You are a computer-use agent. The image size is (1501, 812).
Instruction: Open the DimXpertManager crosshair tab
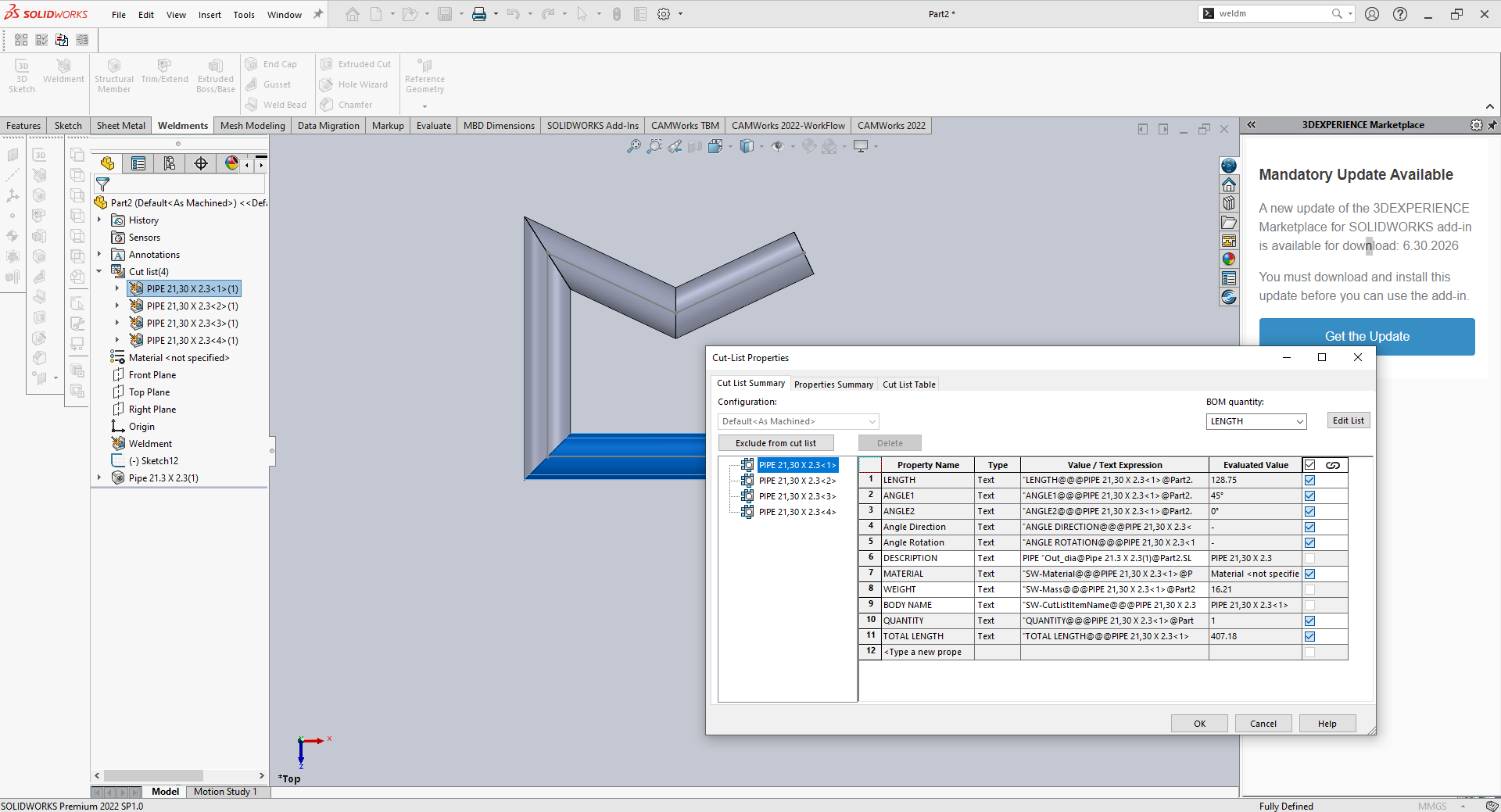click(201, 163)
